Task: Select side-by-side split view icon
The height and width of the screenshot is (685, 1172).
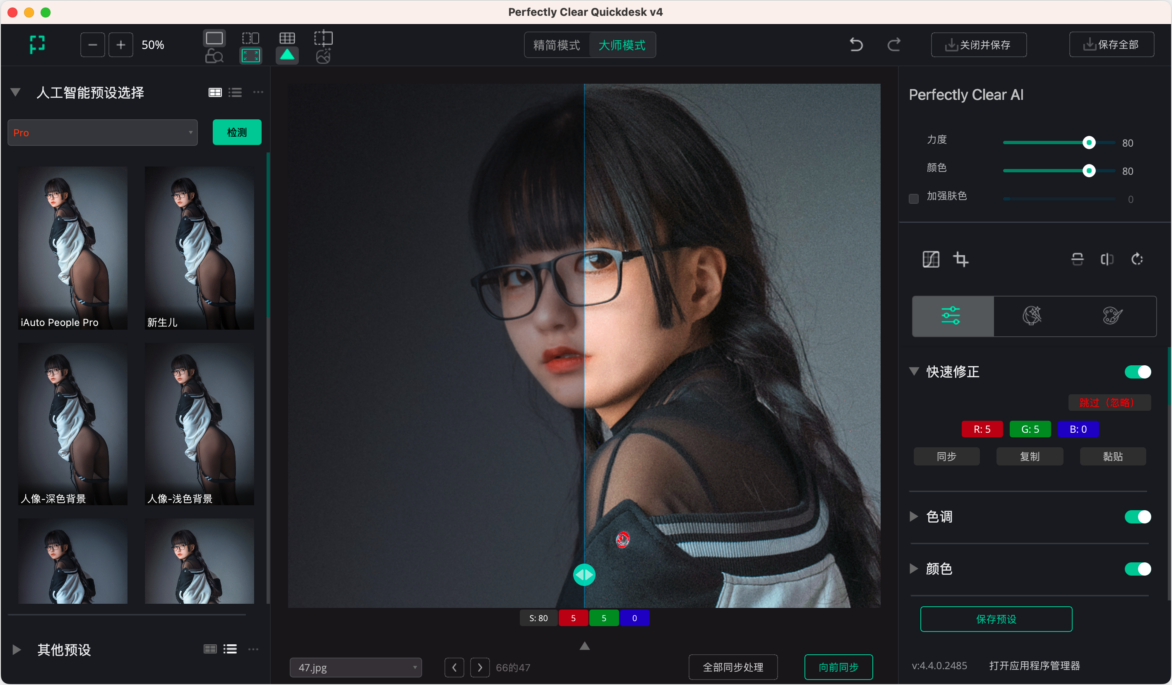Action: (x=250, y=38)
